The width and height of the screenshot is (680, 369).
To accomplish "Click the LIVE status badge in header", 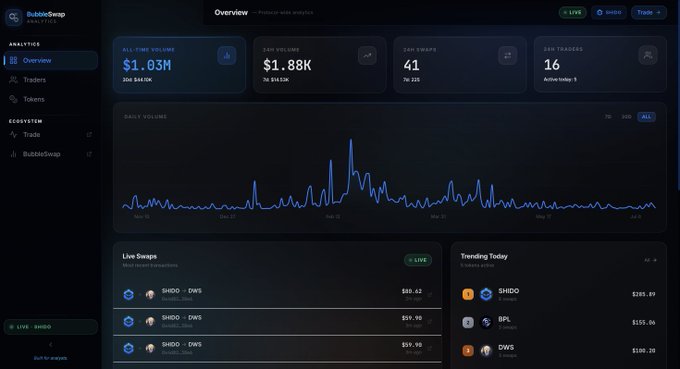I will point(572,12).
